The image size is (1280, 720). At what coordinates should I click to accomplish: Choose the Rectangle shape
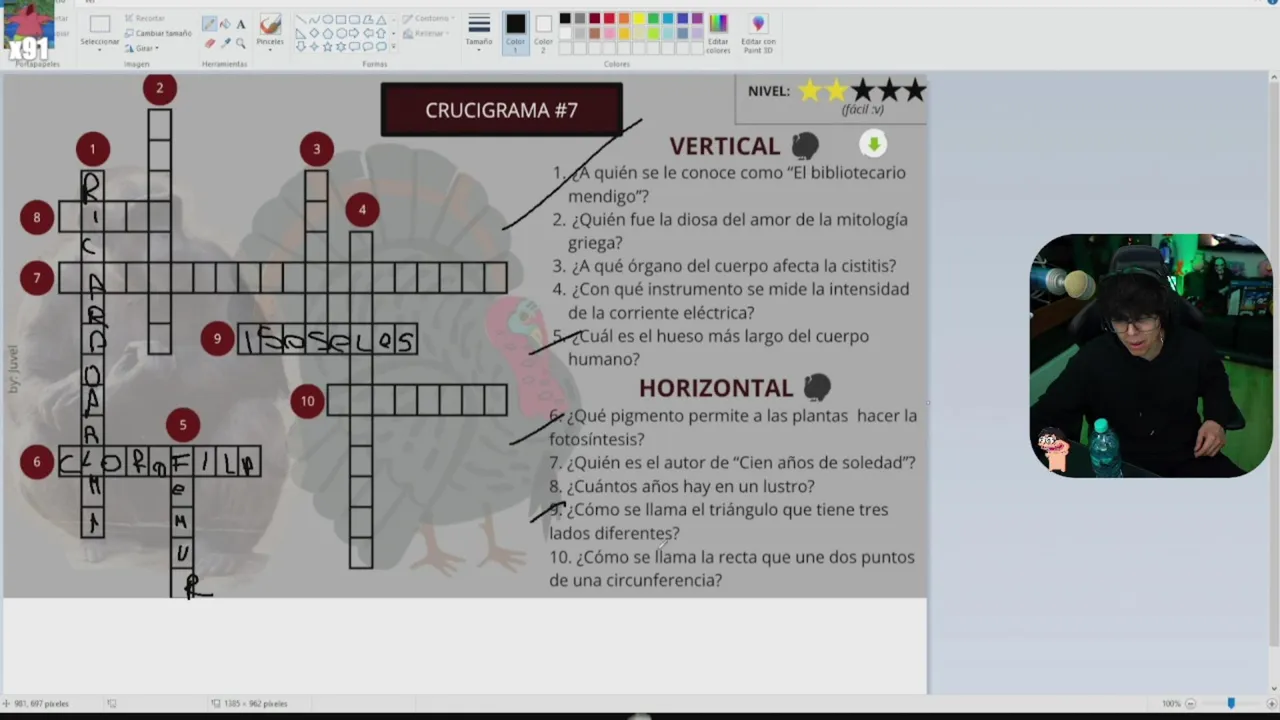coord(341,20)
